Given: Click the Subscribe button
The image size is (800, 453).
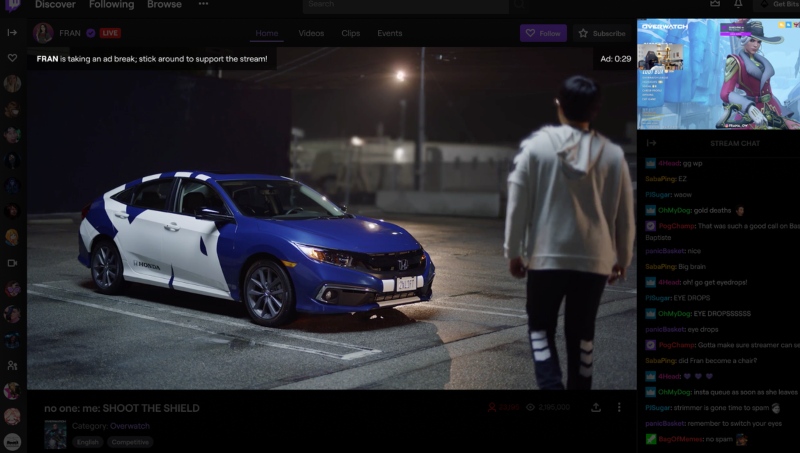Looking at the screenshot, I should tap(602, 33).
